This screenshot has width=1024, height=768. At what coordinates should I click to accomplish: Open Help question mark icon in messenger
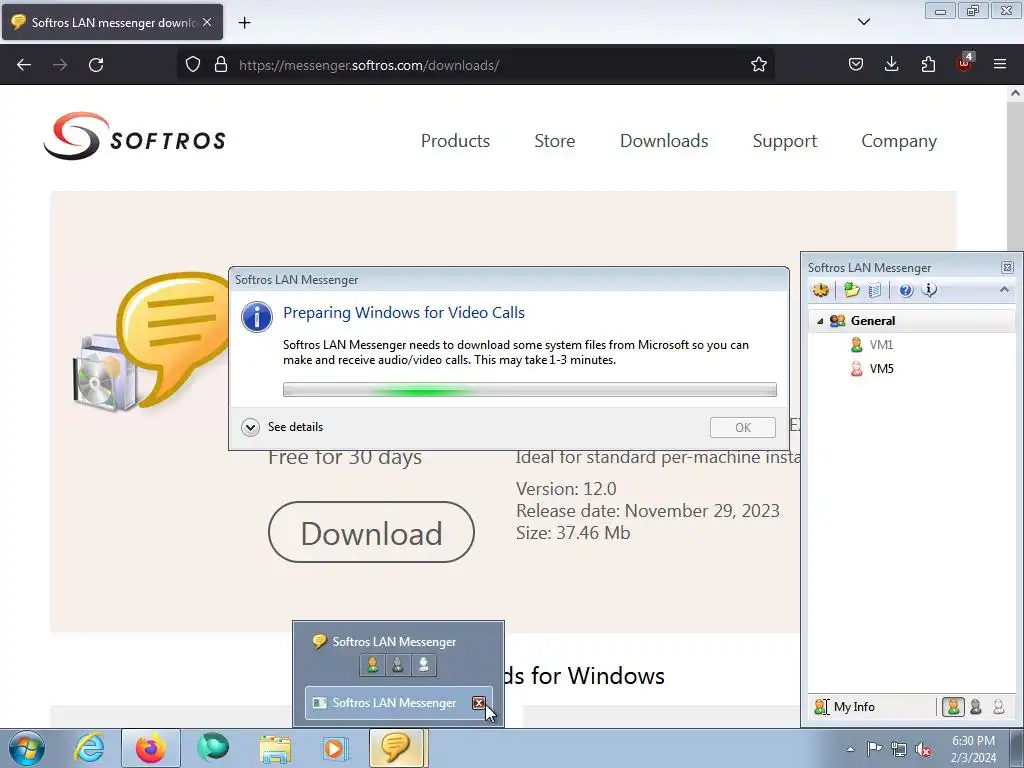point(906,291)
